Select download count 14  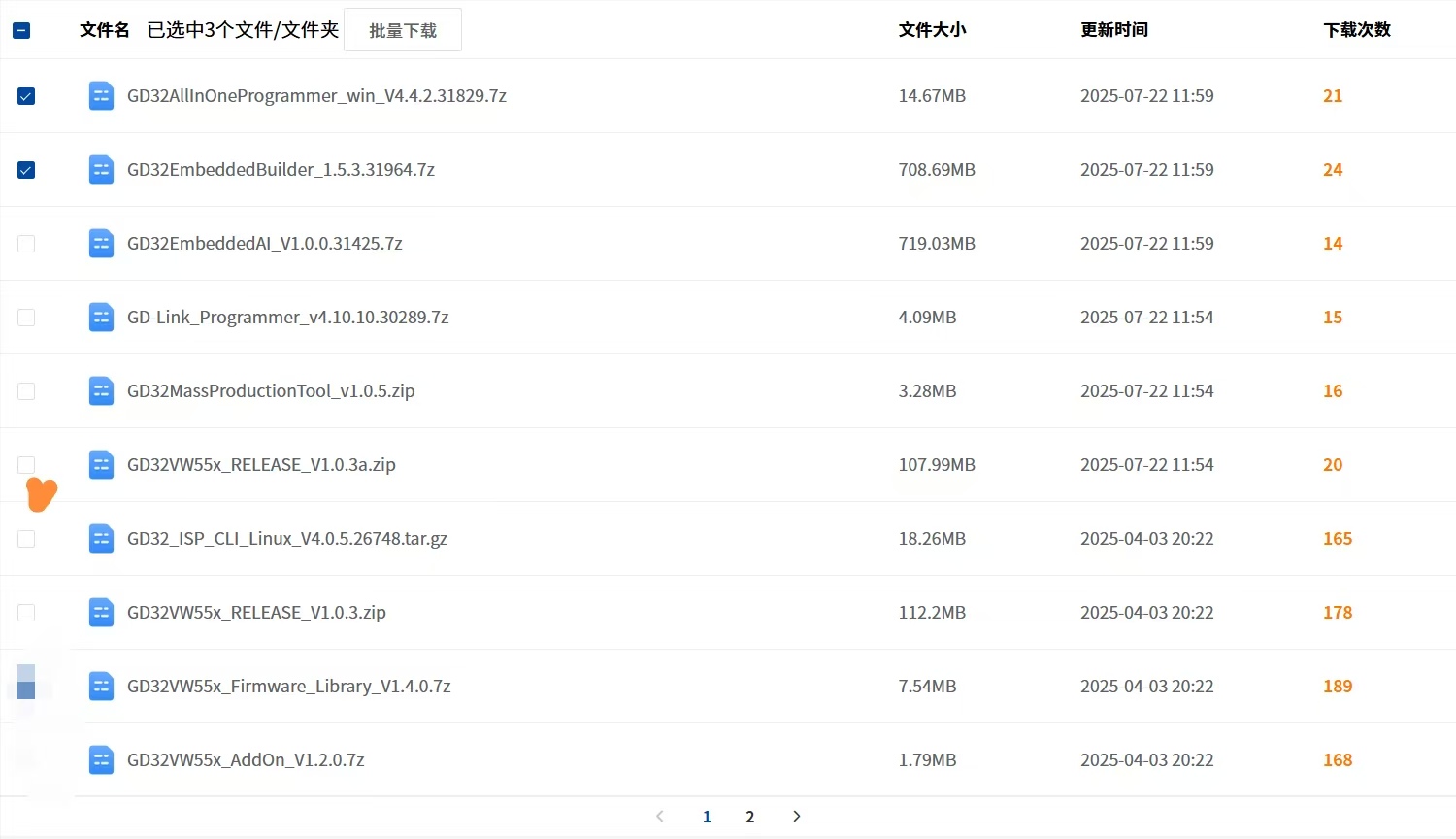(1333, 244)
